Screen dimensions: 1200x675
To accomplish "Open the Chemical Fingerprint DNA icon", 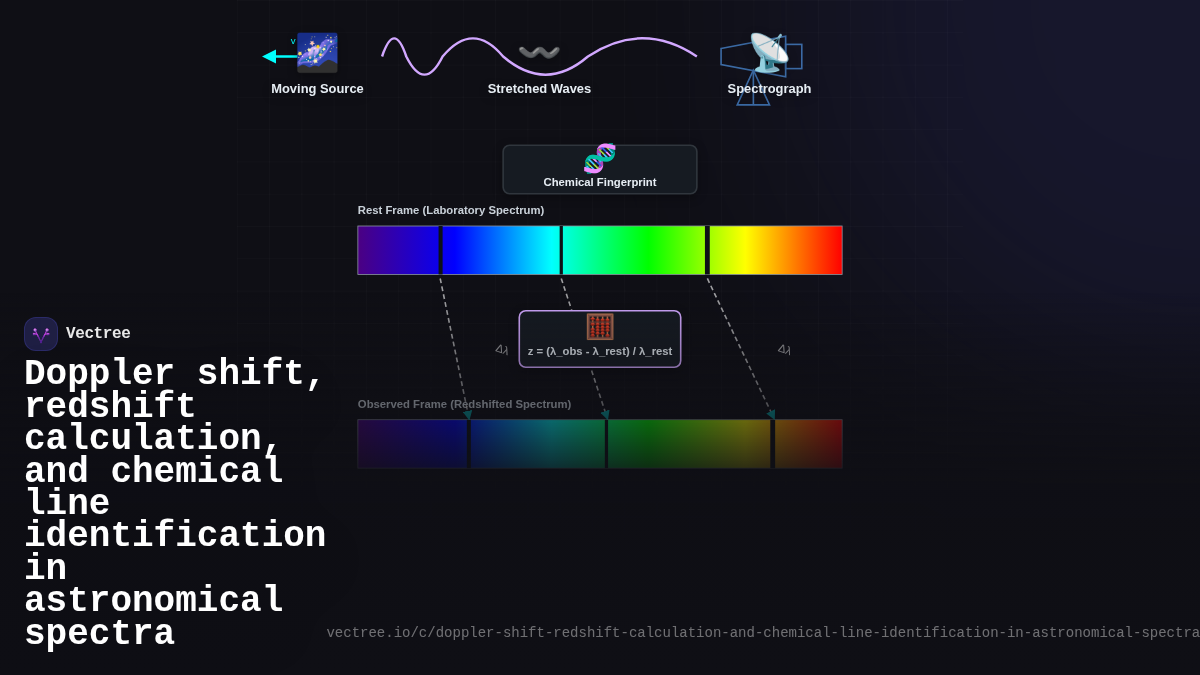I will point(600,157).
